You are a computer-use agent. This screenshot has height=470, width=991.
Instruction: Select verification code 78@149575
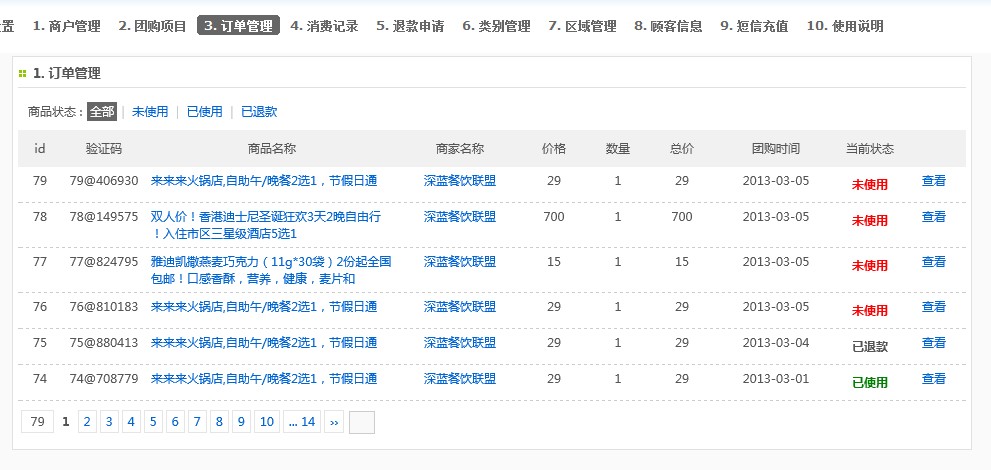(104, 217)
